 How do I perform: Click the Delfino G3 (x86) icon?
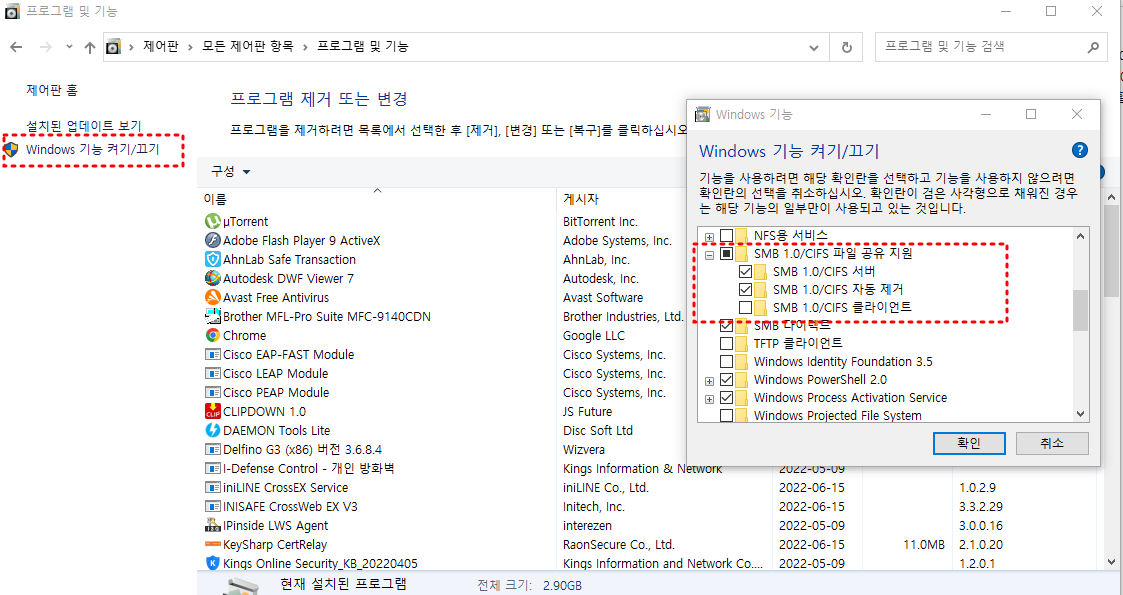click(213, 450)
